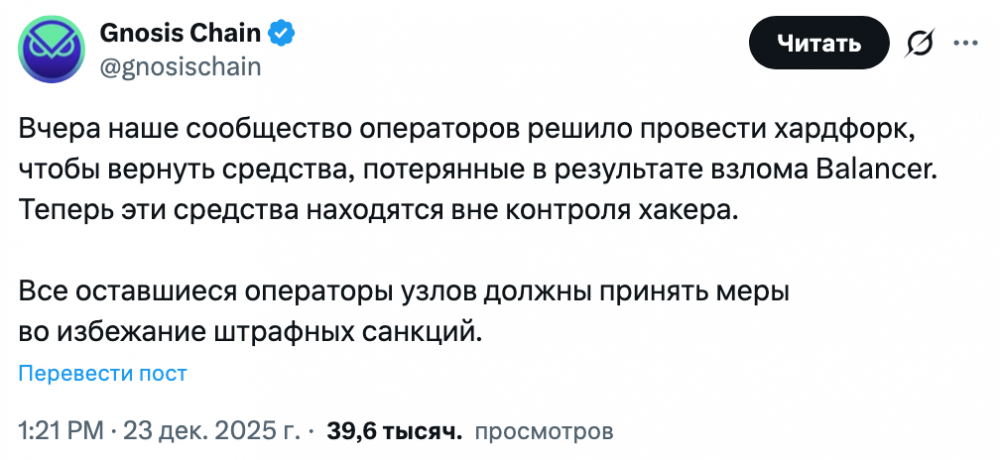Viewport: 1000px width, 460px height.
Task: Click the Перевести пост translate link
Action: click(103, 373)
